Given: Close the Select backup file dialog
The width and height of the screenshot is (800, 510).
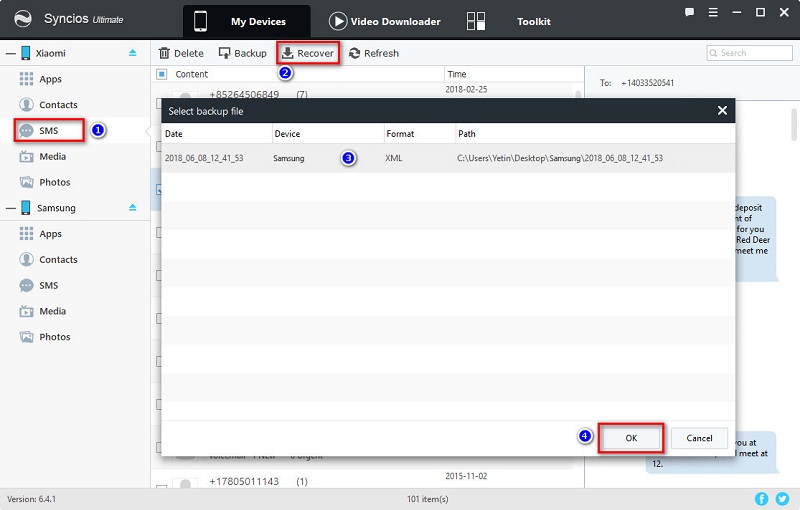Looking at the screenshot, I should 722,110.
